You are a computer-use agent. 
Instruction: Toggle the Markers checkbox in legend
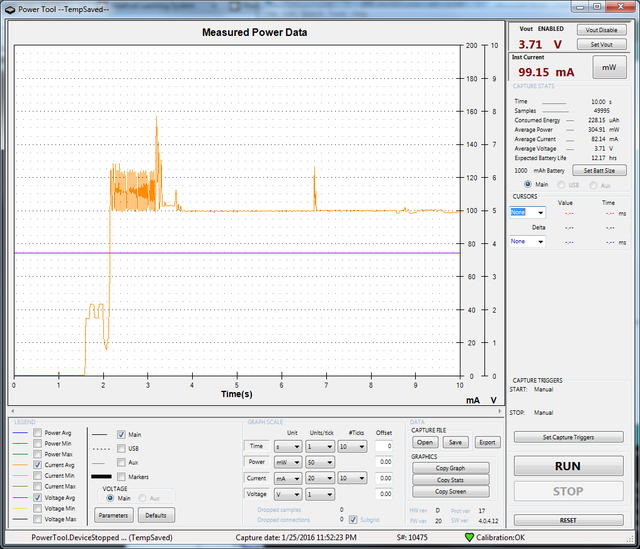click(122, 477)
